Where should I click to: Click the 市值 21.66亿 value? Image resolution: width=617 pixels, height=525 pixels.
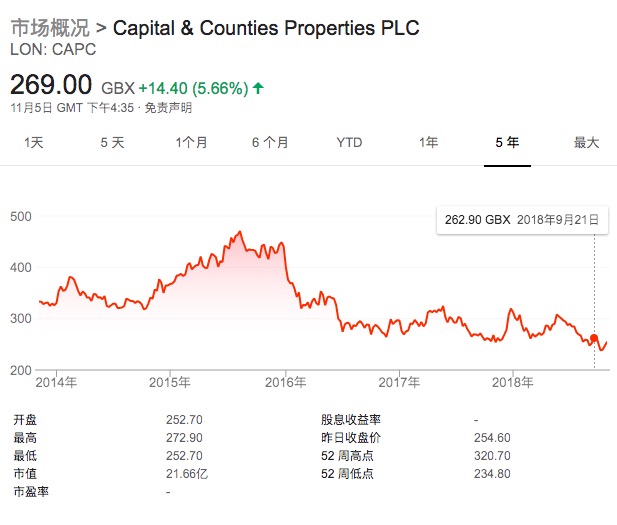(187, 473)
